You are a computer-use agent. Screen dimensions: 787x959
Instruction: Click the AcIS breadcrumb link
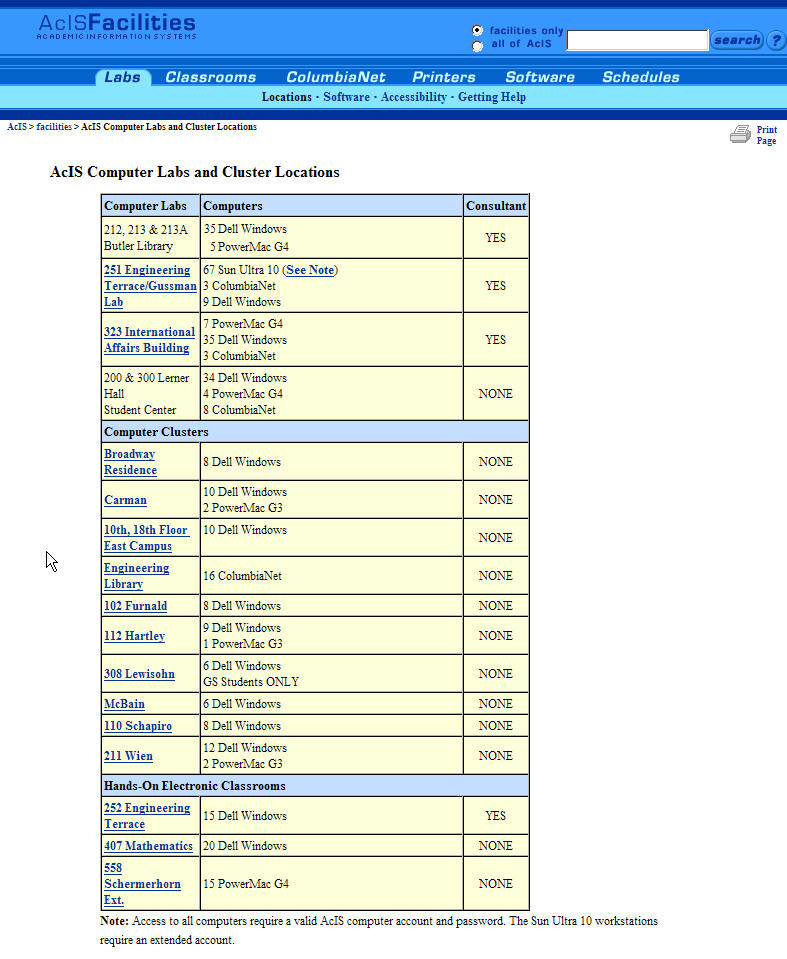click(17, 127)
